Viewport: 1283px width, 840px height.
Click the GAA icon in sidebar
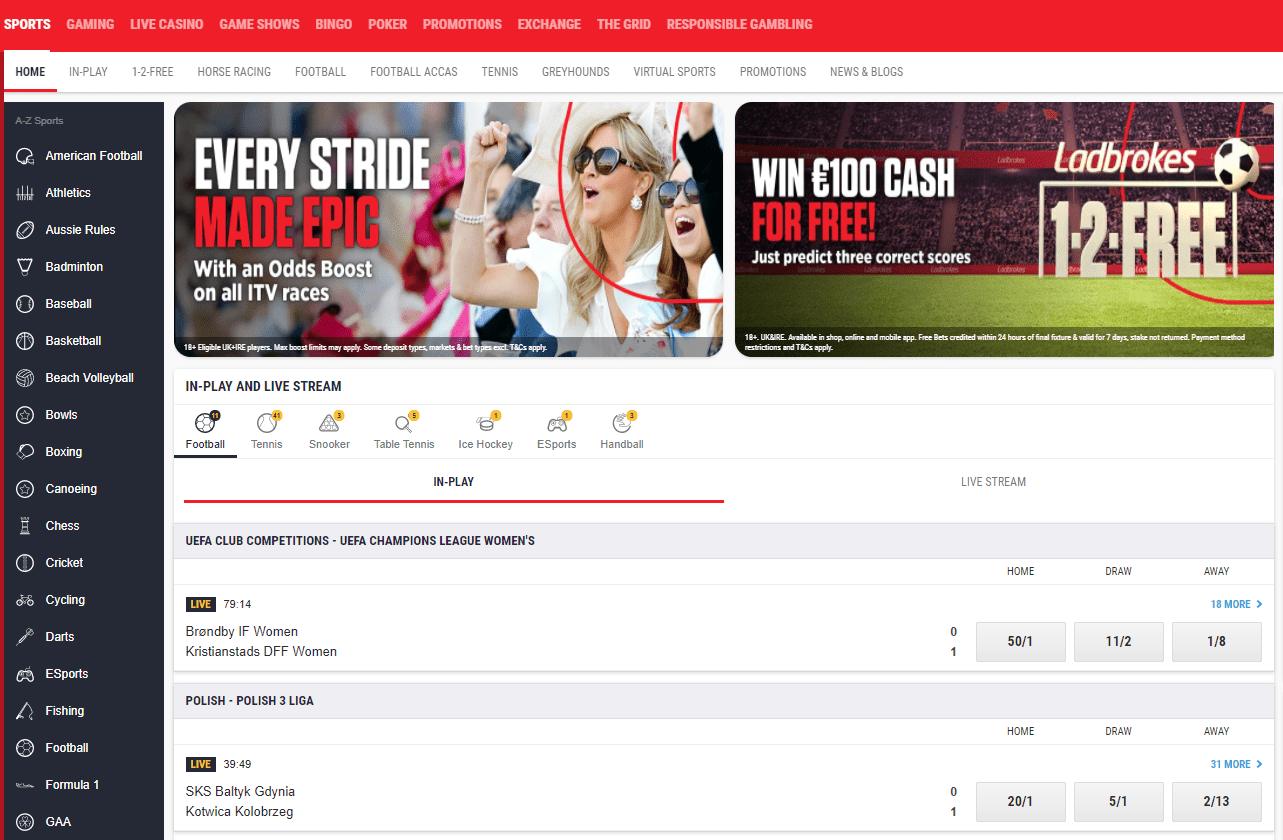point(26,822)
